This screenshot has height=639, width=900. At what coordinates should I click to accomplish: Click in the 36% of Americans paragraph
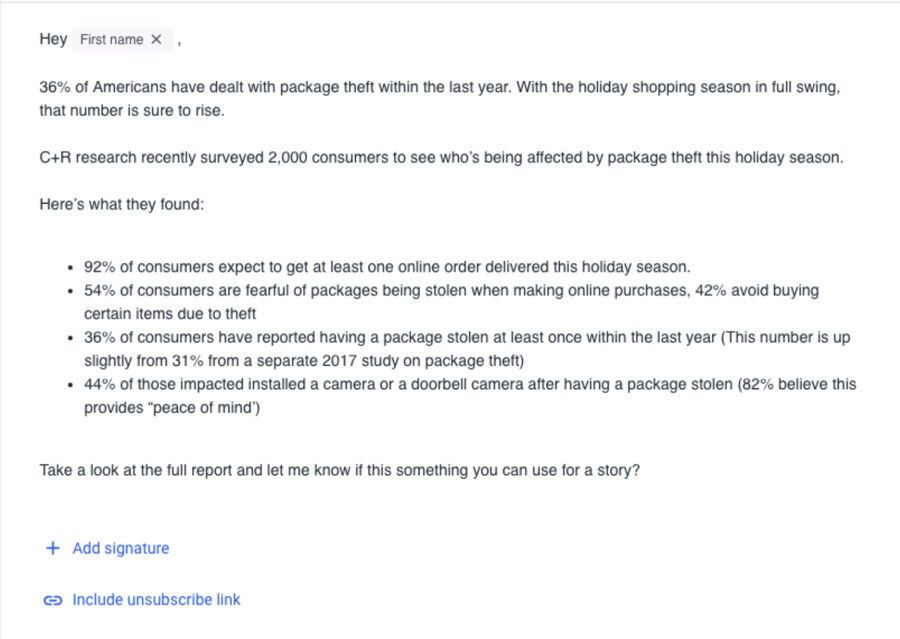440,99
